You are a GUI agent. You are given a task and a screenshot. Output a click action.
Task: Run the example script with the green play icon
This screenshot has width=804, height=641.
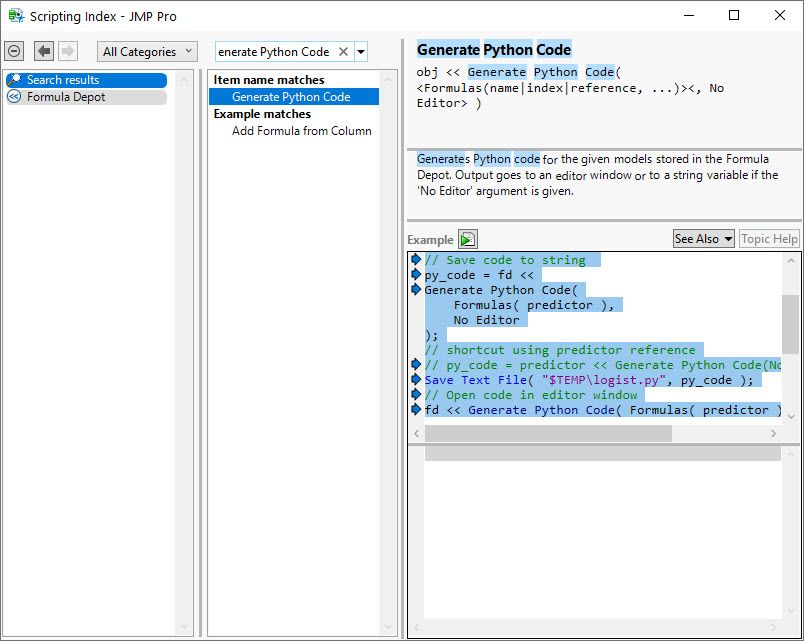468,239
